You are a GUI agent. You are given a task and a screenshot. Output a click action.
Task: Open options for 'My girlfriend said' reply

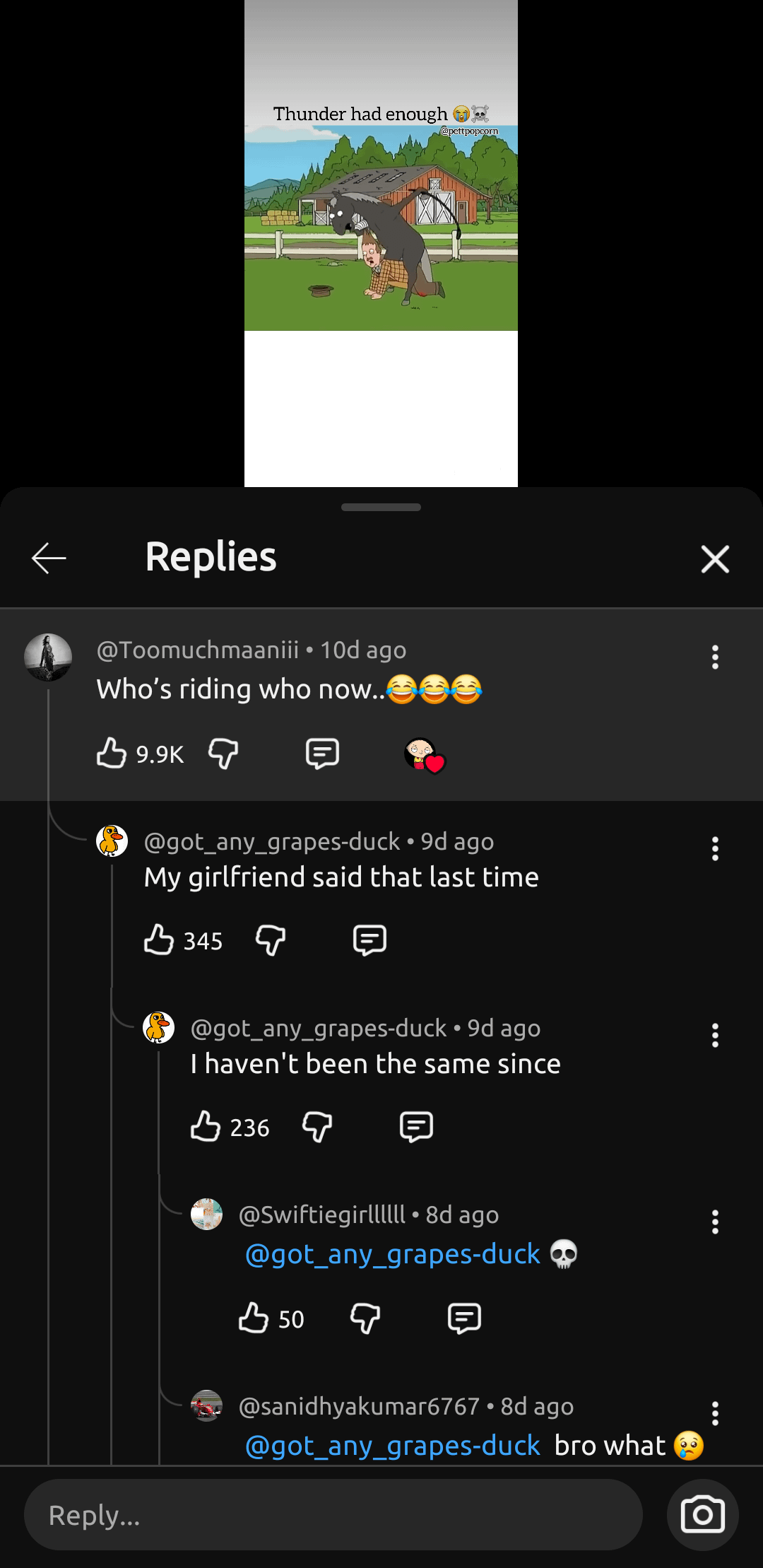715,849
